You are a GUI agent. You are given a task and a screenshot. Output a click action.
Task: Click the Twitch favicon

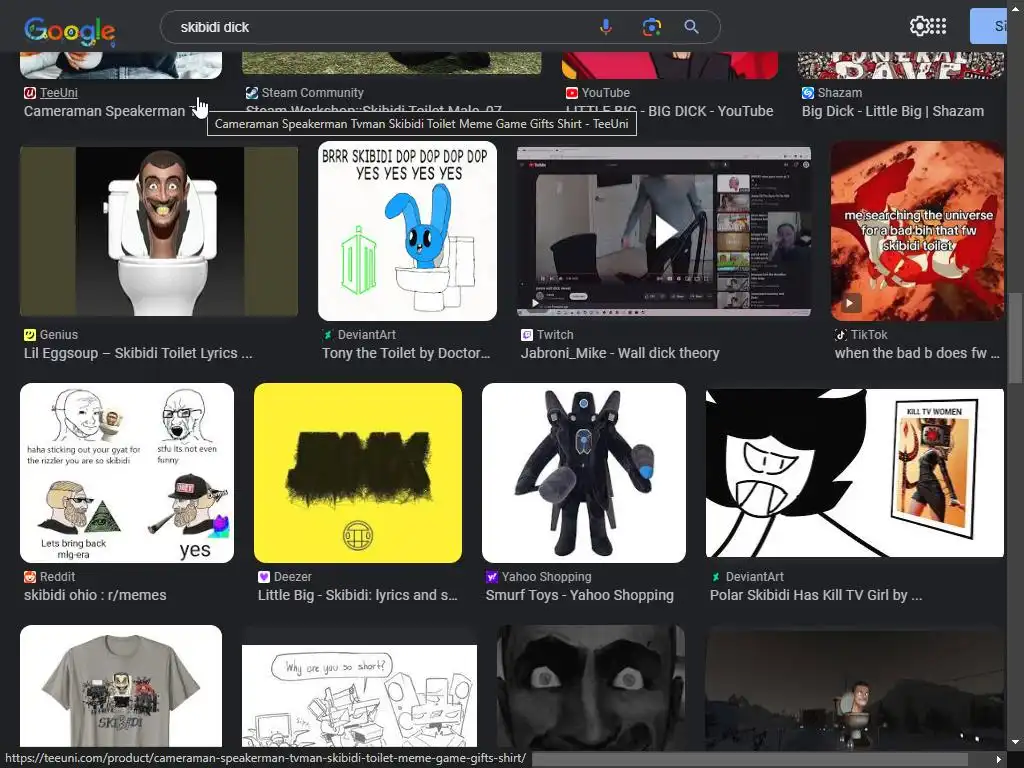click(x=526, y=334)
